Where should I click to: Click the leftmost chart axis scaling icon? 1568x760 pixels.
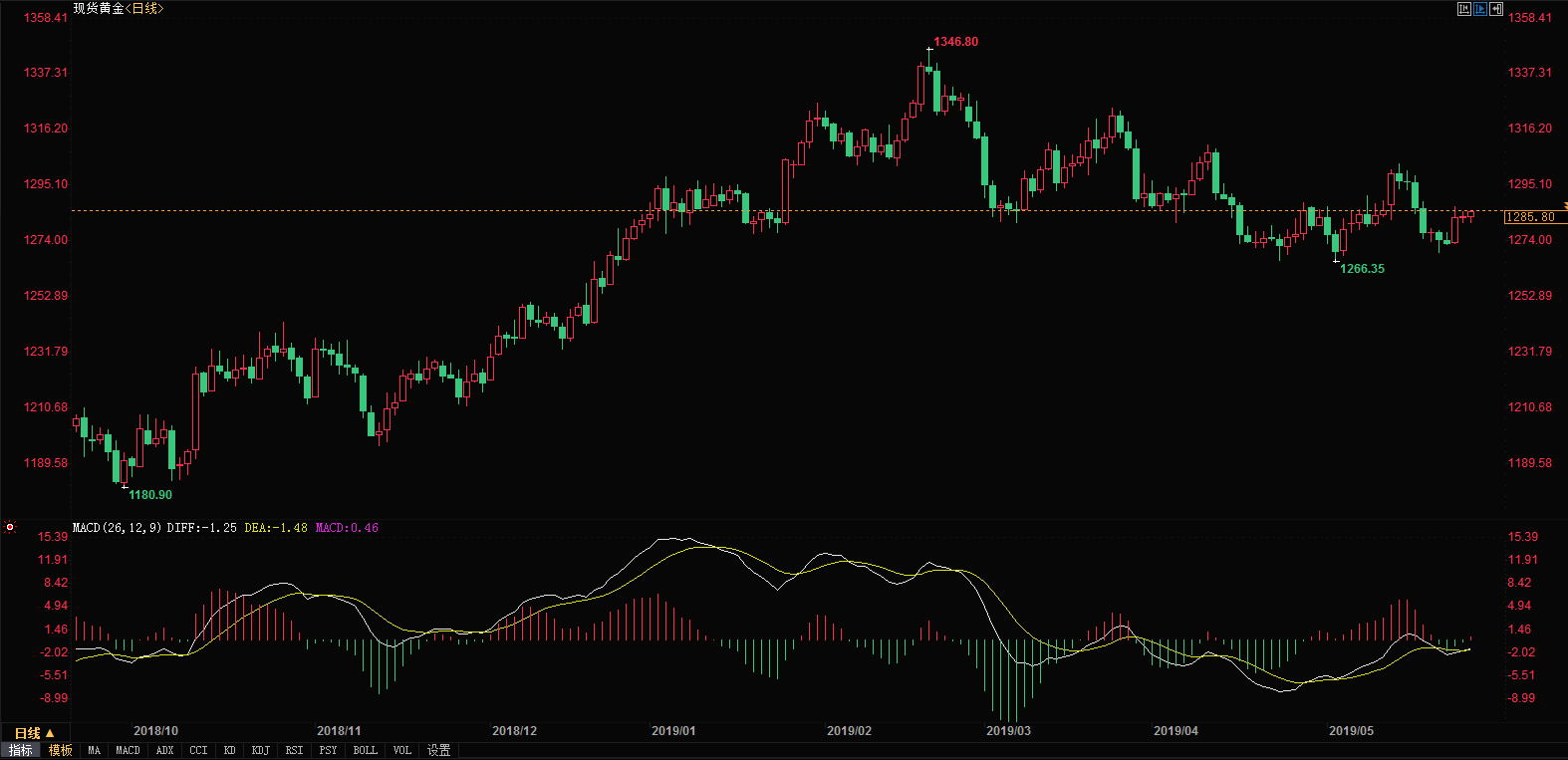point(1463,9)
